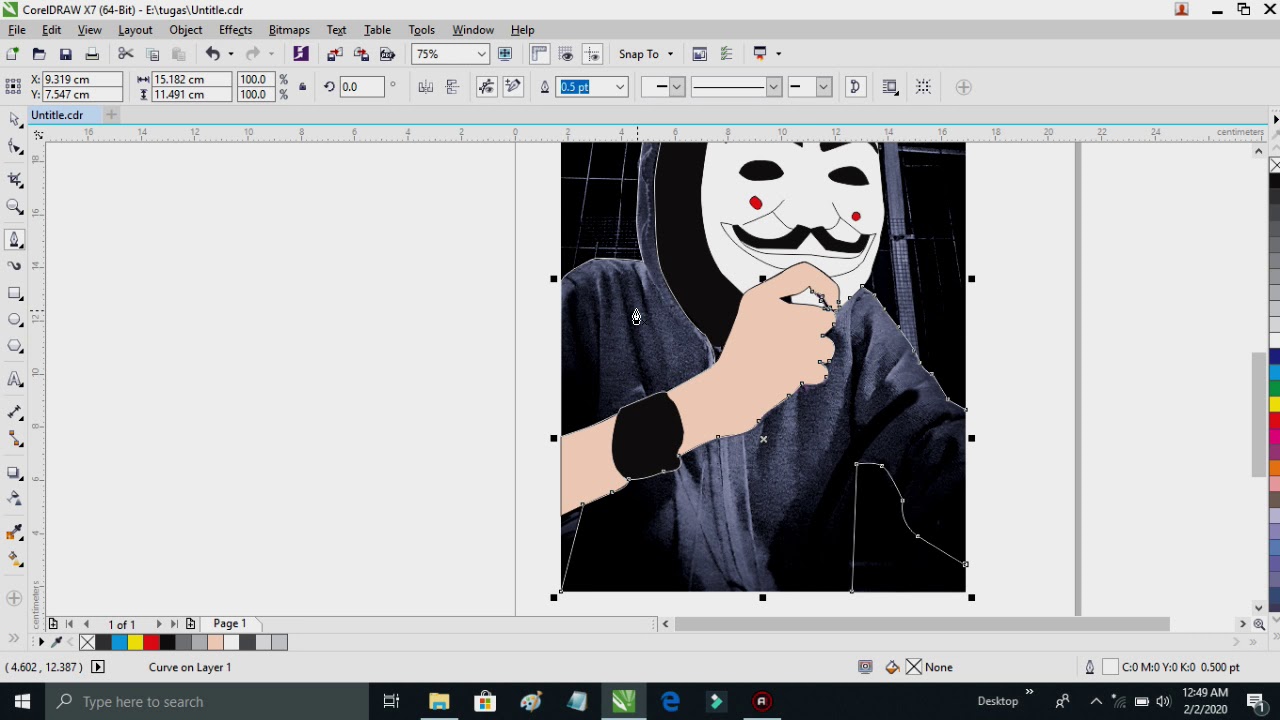Screen dimensions: 1280x720
Task: Pick the yellow swatch in document palette
Action: 135,642
